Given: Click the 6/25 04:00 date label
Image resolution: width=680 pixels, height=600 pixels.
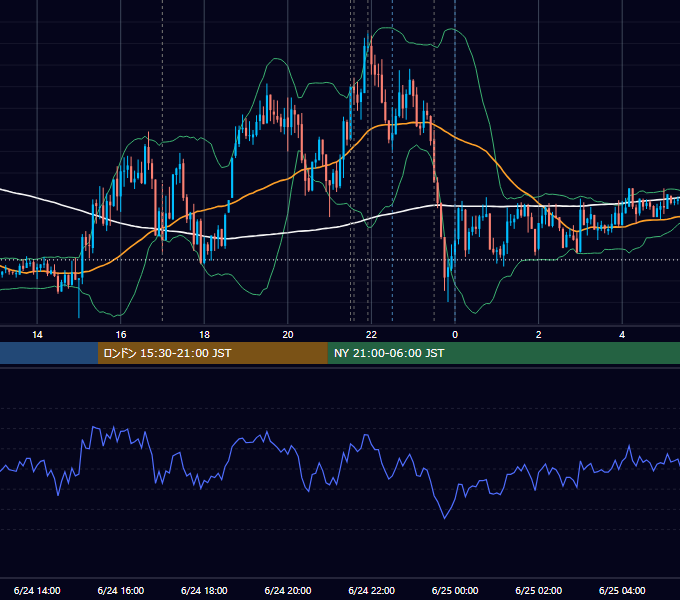Looking at the screenshot, I should coord(622,590).
